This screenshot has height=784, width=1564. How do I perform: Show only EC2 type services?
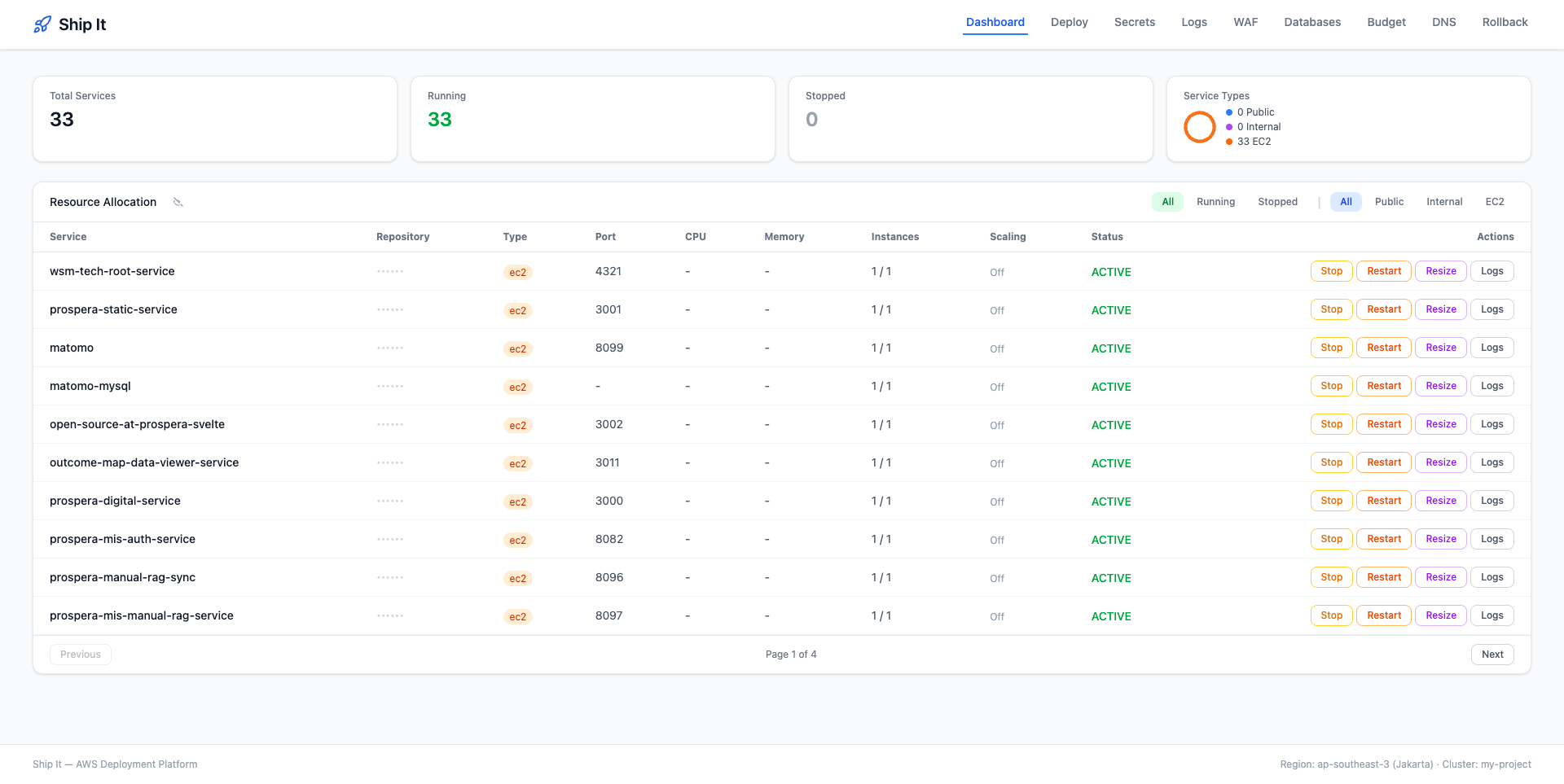point(1494,202)
